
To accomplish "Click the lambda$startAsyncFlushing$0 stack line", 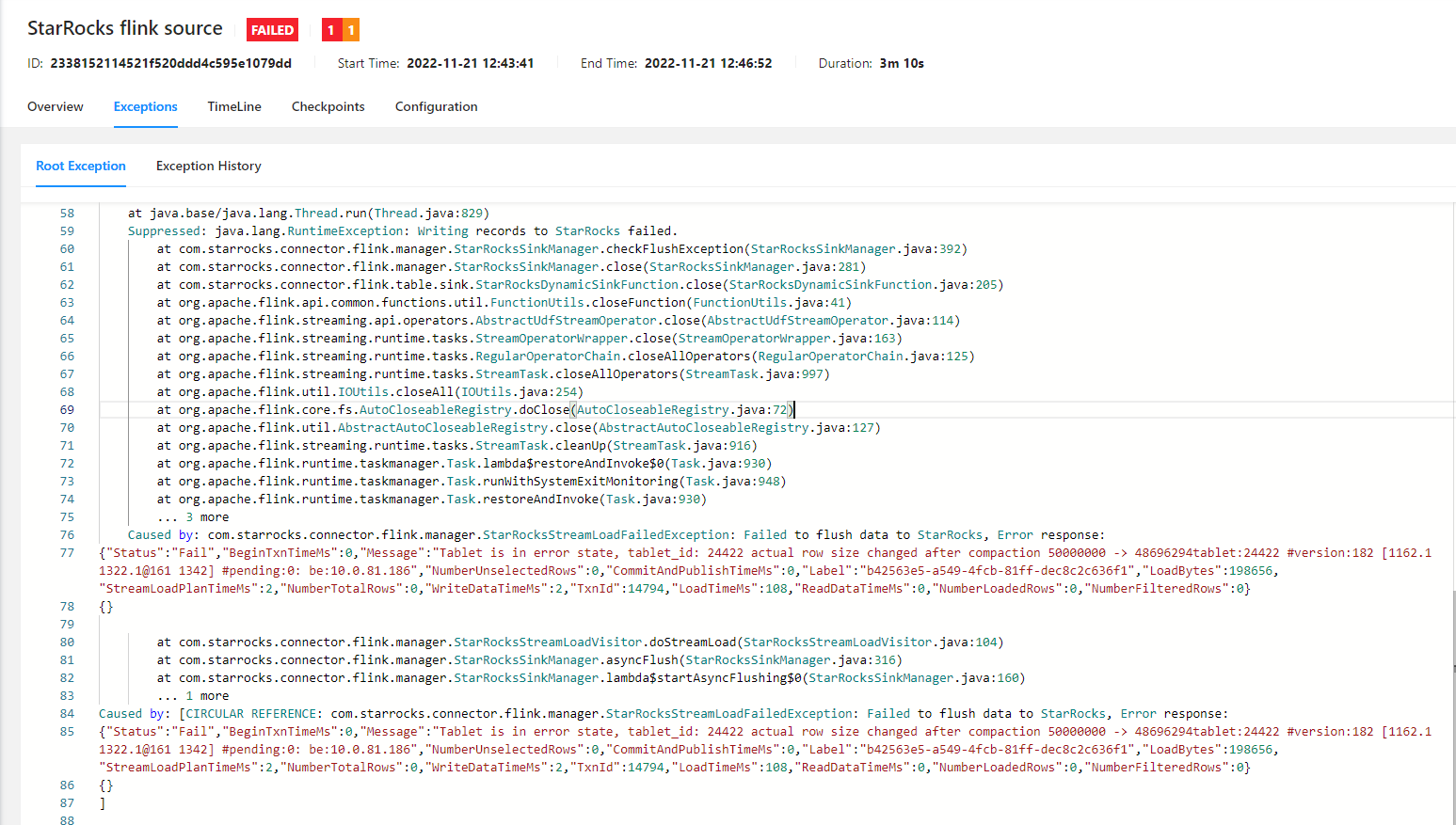I will tap(591, 678).
